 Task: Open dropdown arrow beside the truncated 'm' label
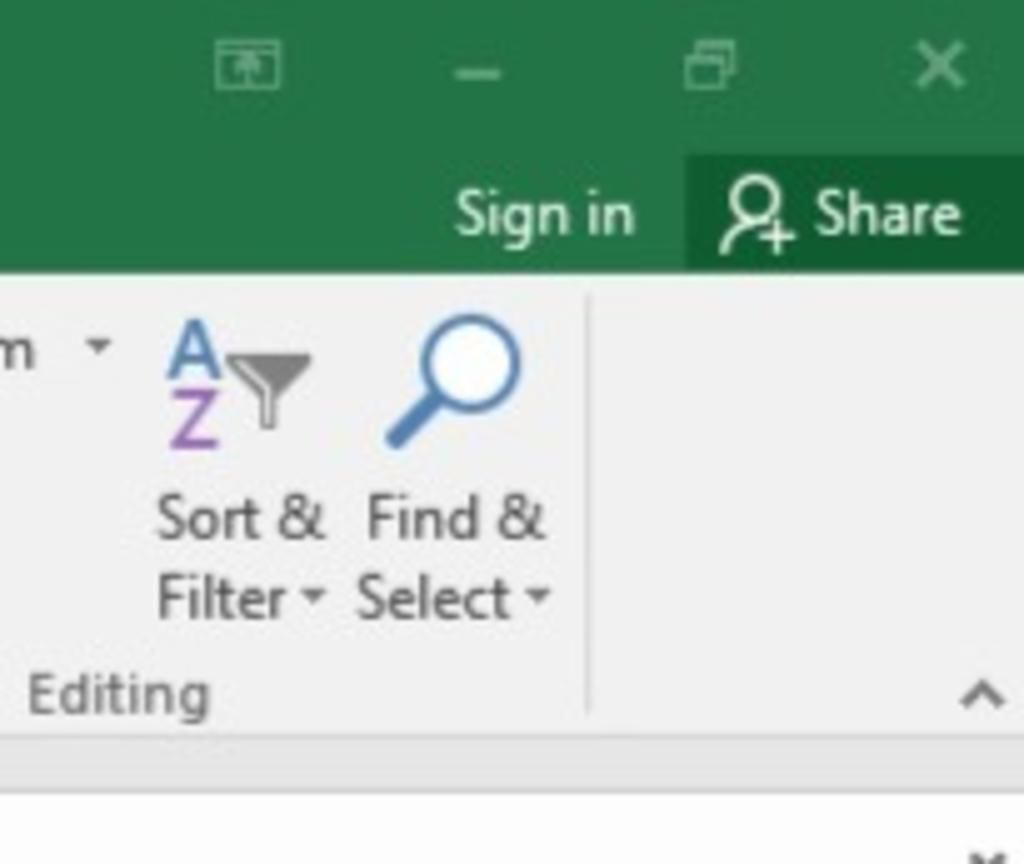(99, 344)
